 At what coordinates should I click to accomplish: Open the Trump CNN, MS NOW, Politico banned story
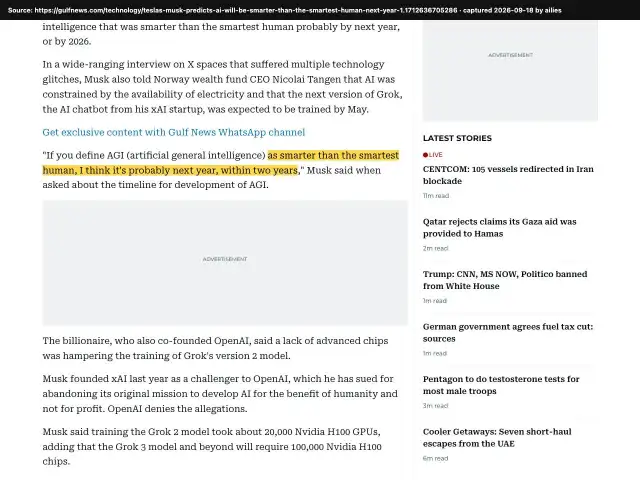point(505,280)
